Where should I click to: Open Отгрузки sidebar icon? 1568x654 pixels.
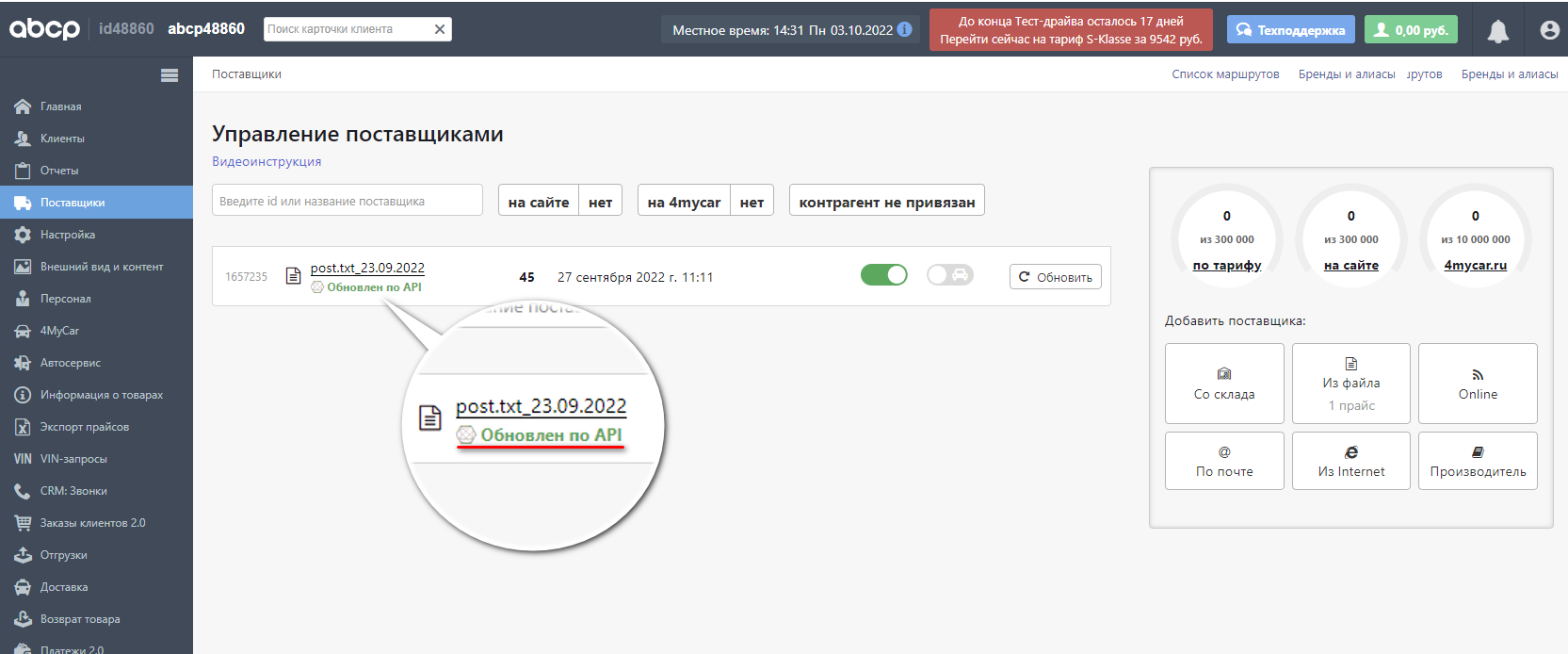tap(23, 555)
